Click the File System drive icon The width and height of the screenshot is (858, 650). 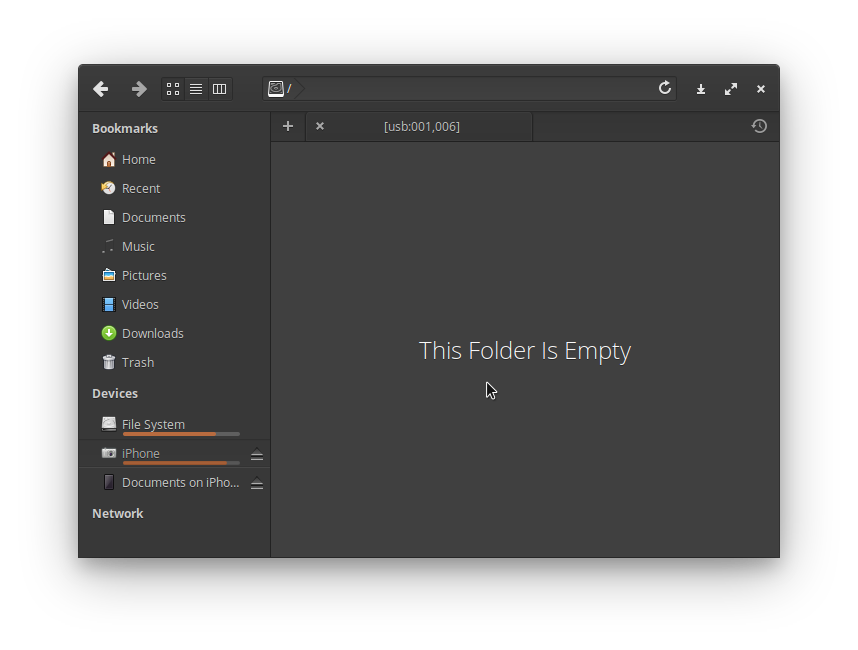click(109, 424)
